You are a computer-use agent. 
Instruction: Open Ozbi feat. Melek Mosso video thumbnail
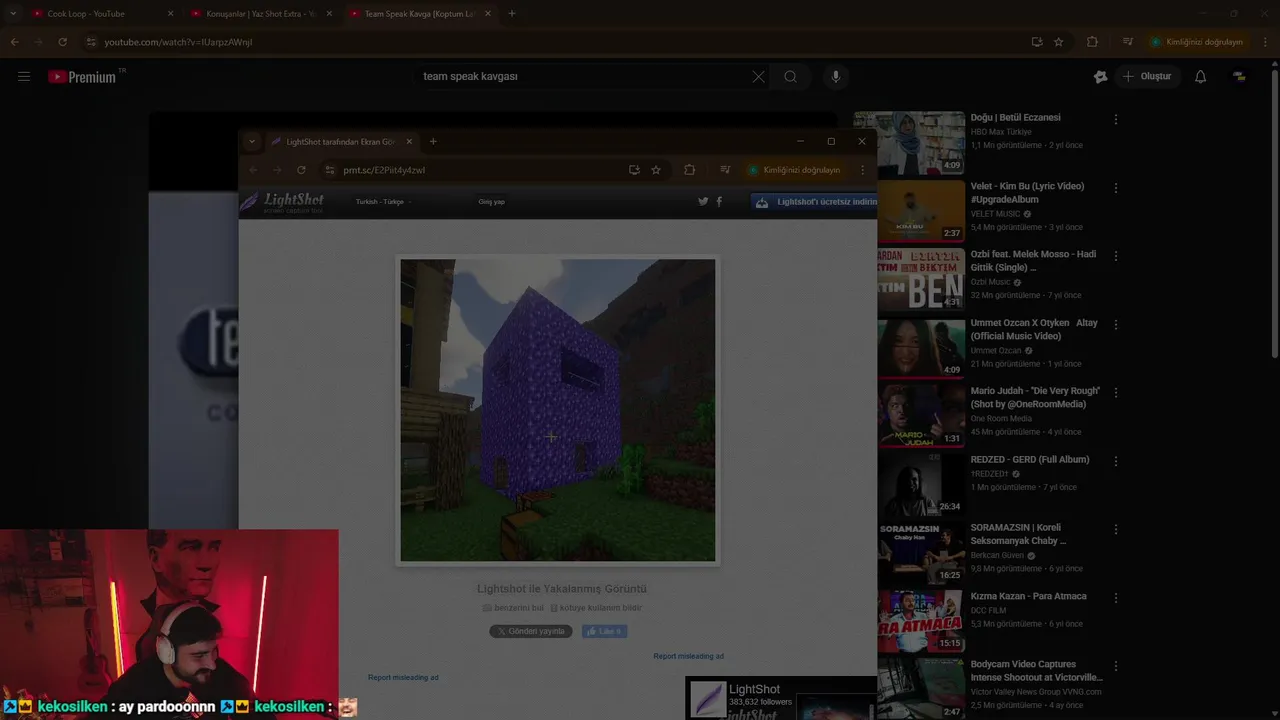click(x=921, y=279)
